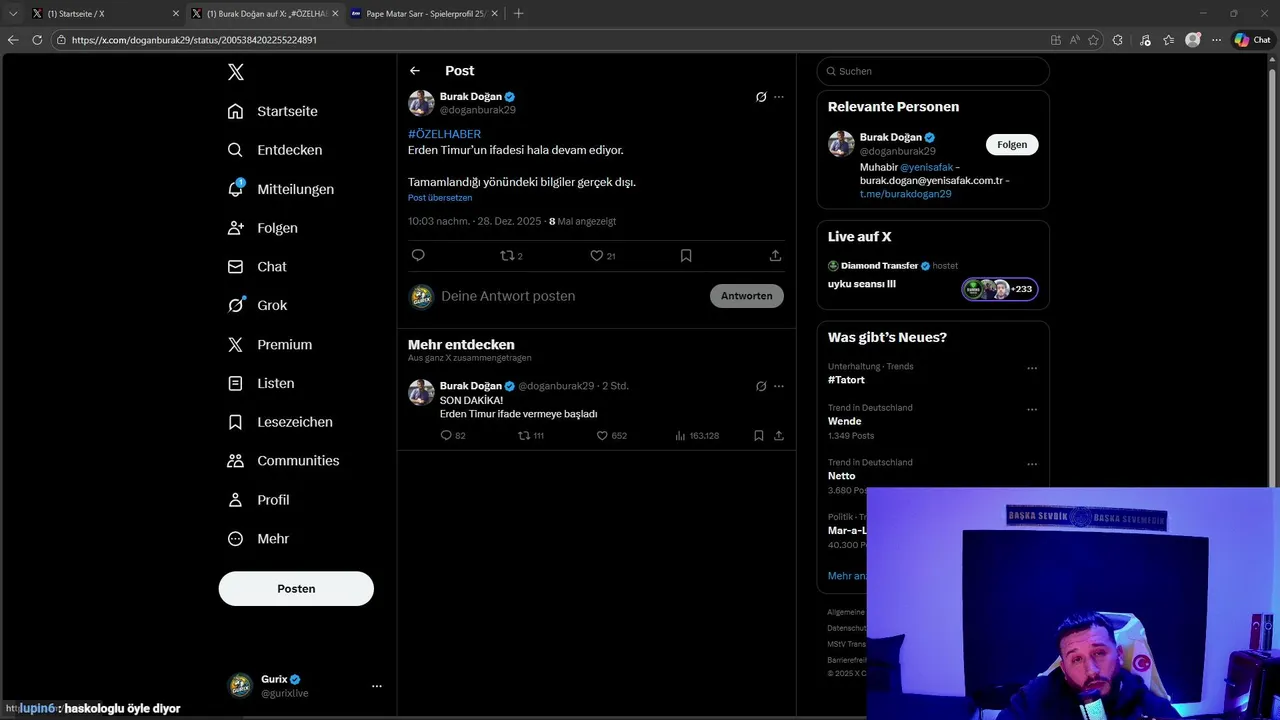Reply to SON DAKİKA post with 82 replies
Screen dimensions: 1280x720
[453, 436]
